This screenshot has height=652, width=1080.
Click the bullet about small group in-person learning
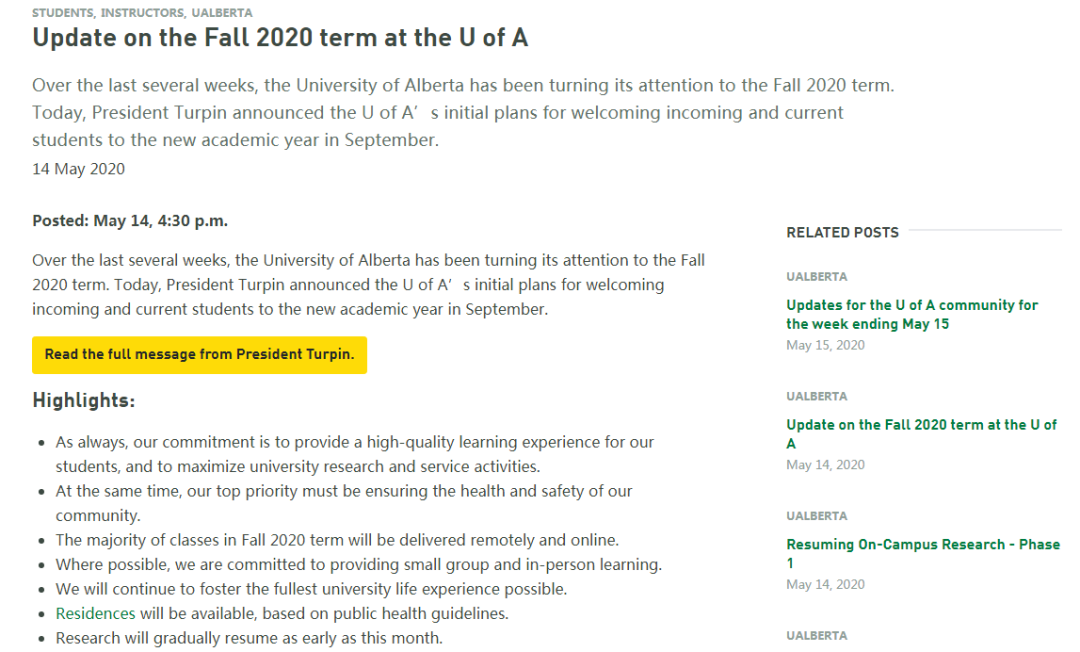359,565
